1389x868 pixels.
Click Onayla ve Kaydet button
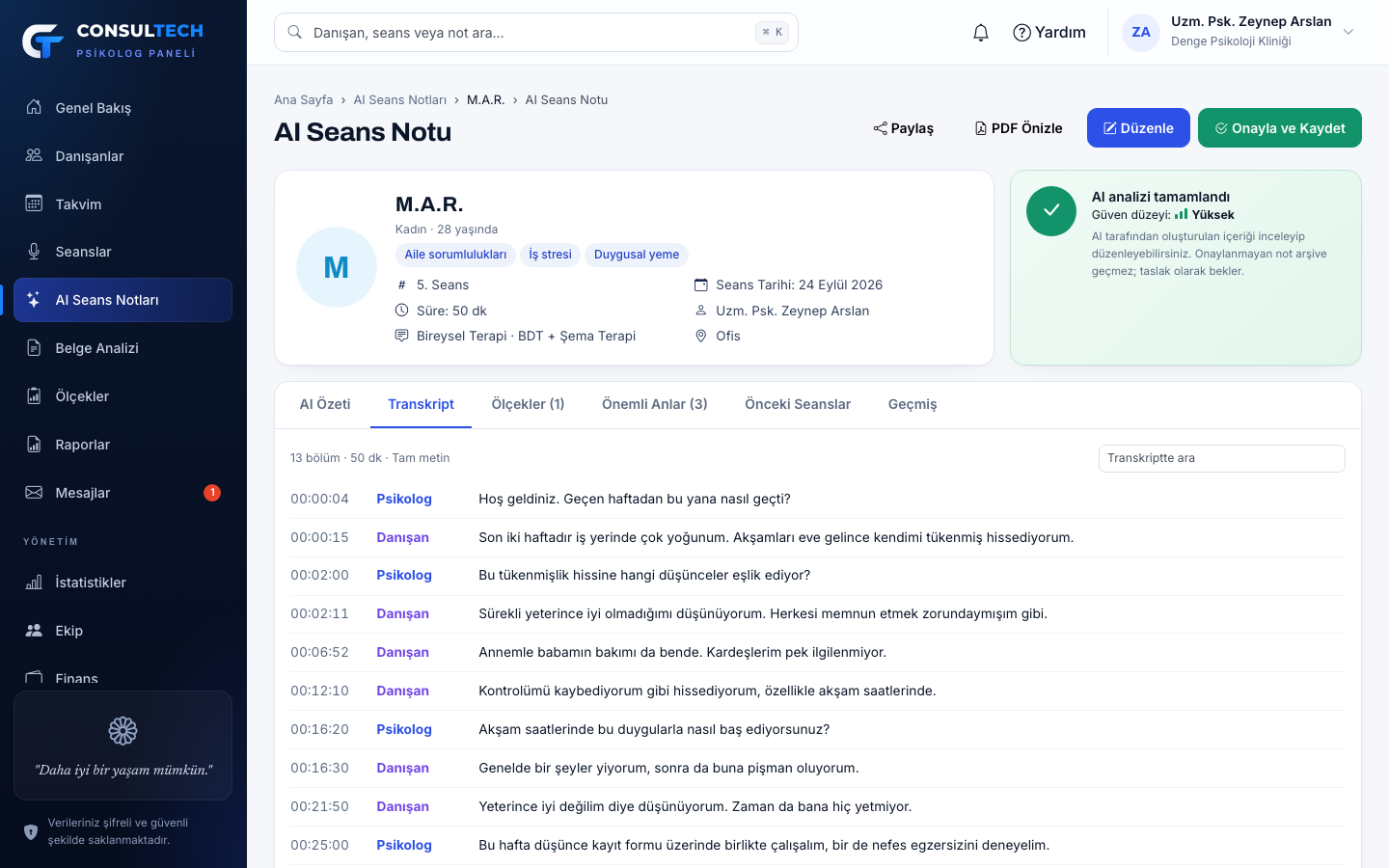1280,128
